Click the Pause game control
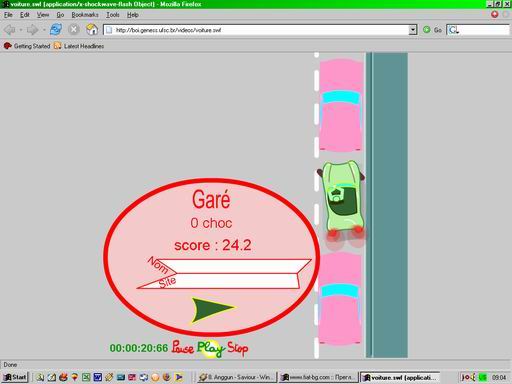The height and width of the screenshot is (384, 512). pos(183,348)
